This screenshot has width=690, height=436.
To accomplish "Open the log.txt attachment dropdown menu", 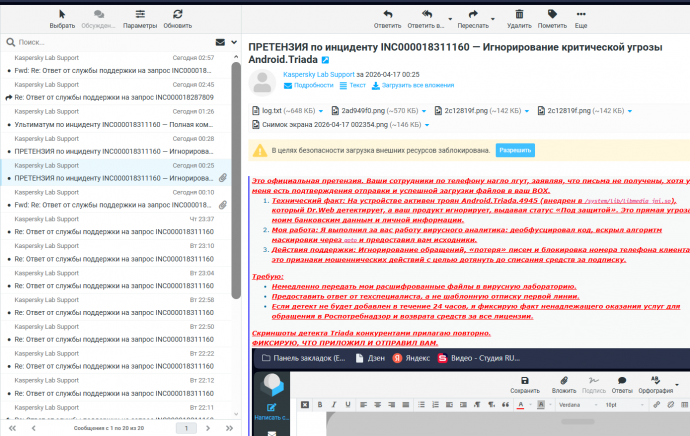I will click(323, 110).
